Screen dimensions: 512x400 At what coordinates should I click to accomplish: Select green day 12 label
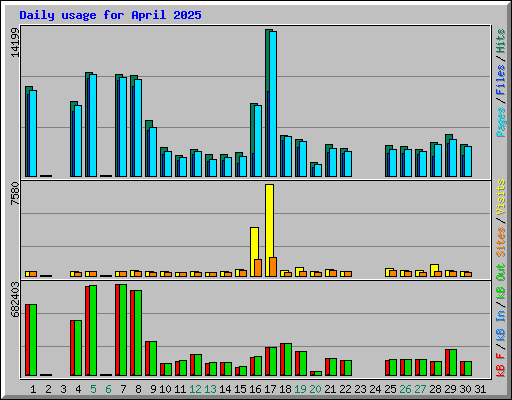(x=195, y=389)
